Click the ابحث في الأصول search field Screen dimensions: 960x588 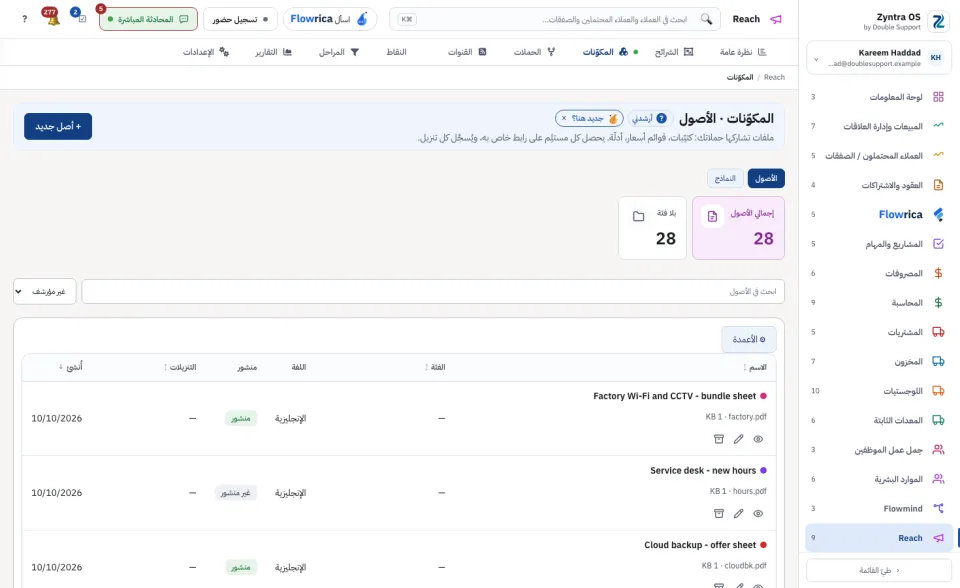tap(433, 292)
